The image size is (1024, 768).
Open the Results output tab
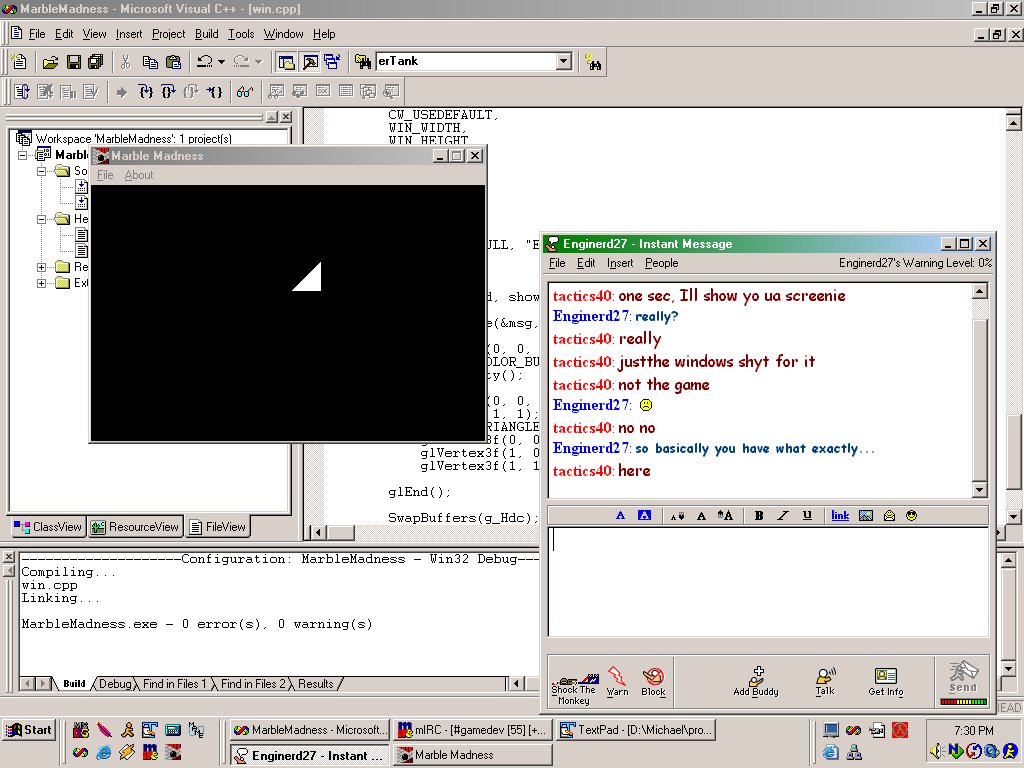click(316, 684)
